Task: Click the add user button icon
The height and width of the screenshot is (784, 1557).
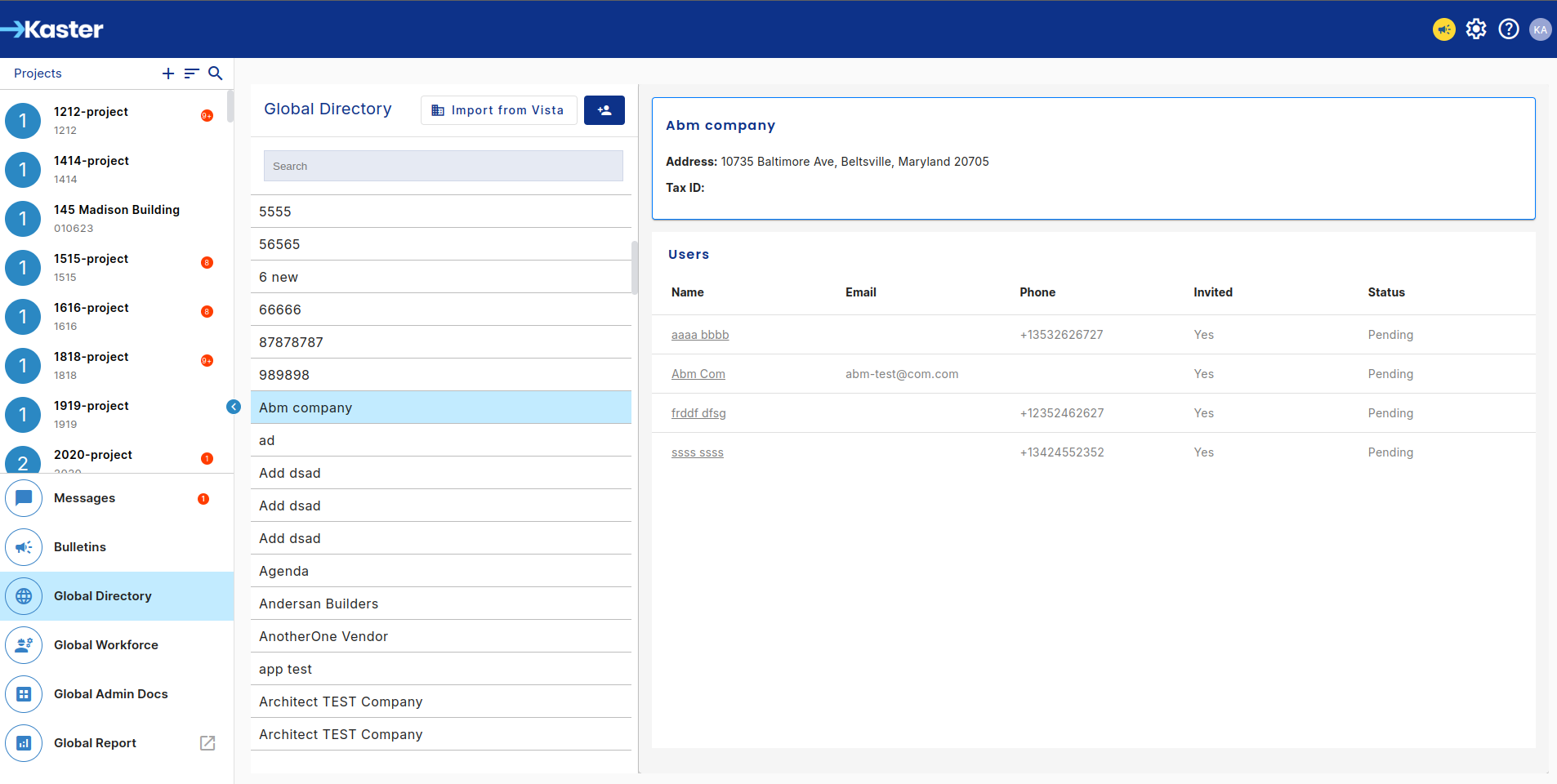Action: (x=604, y=110)
